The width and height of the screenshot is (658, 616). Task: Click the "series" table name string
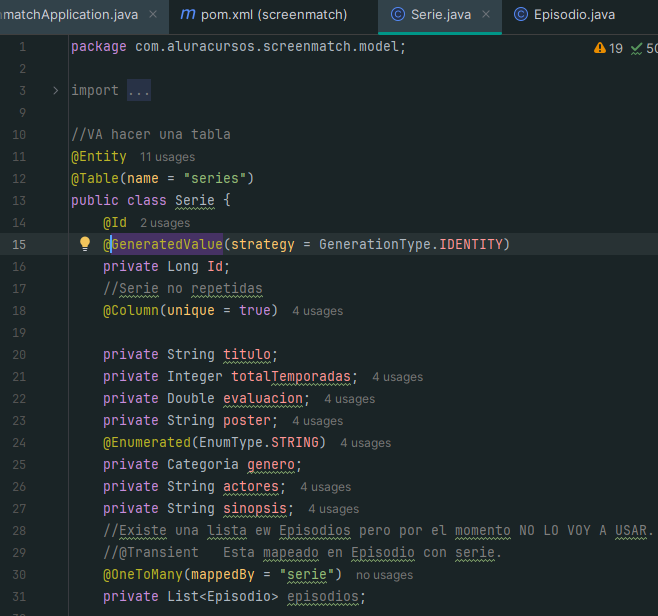click(x=215, y=178)
